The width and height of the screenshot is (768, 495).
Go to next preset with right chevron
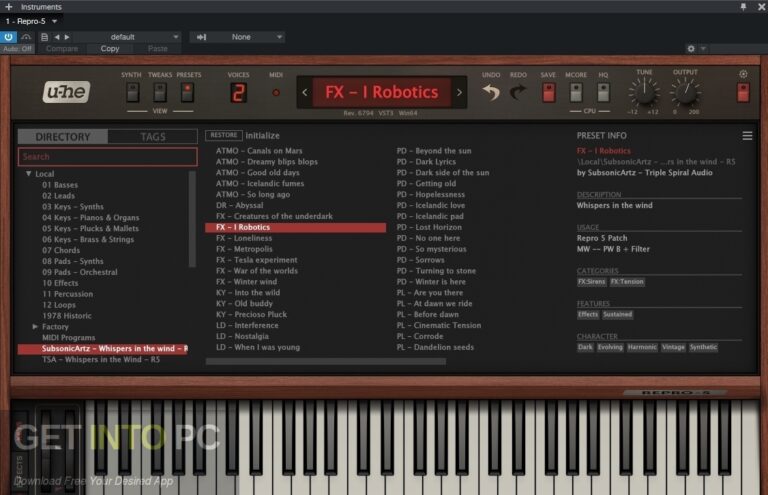[459, 92]
